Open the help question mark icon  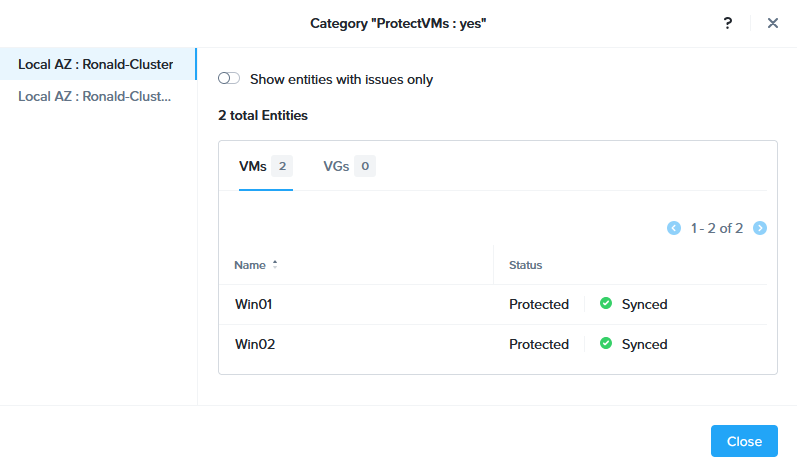click(x=728, y=23)
